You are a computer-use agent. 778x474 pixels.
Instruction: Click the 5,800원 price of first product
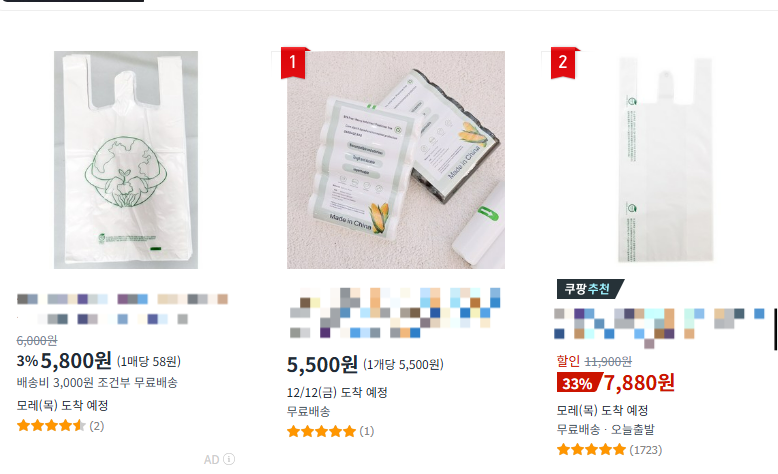click(76, 361)
